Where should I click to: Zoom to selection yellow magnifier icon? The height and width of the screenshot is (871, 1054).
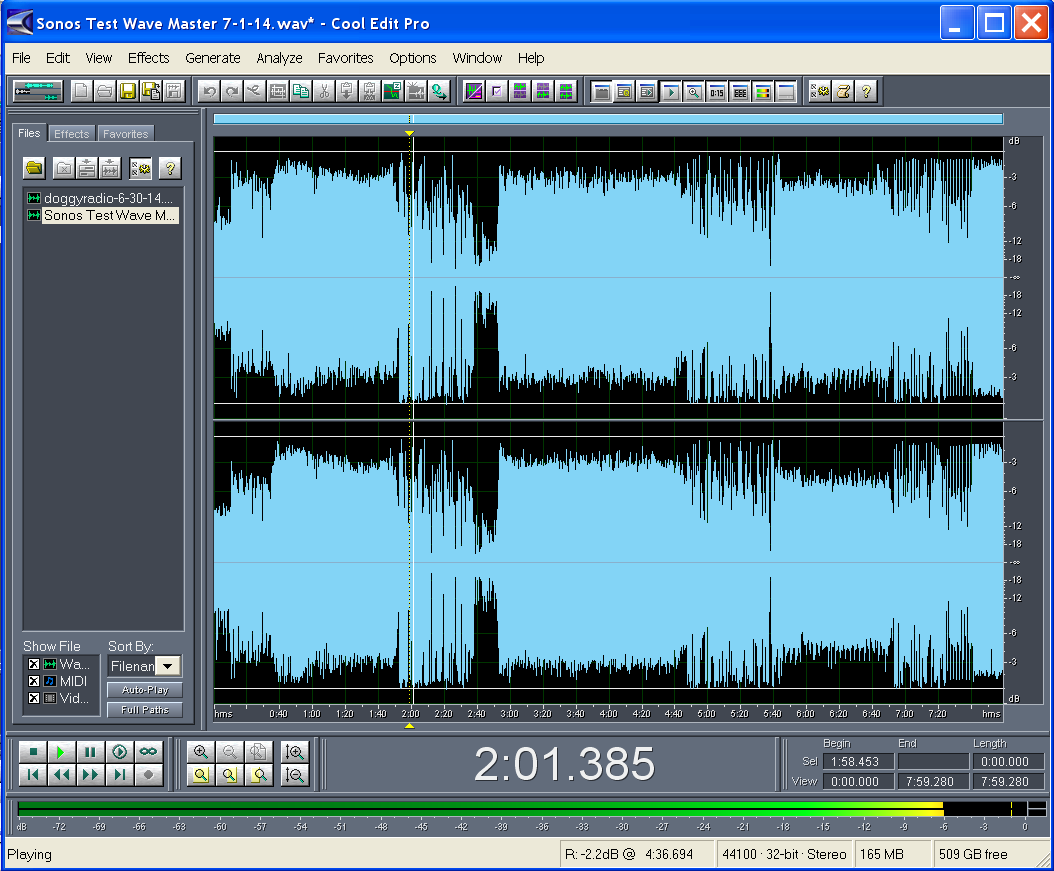[x=200, y=775]
